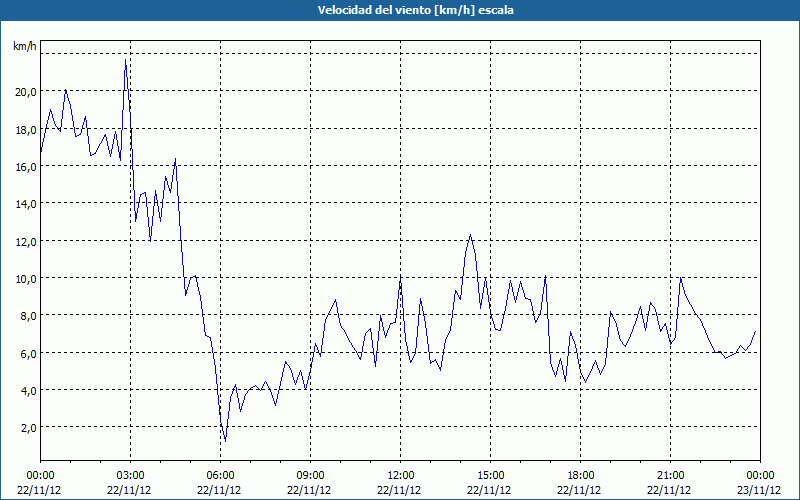Screen dimensions: 800x500
Task: Click the 15:00 time label on the axis
Action: coord(490,476)
